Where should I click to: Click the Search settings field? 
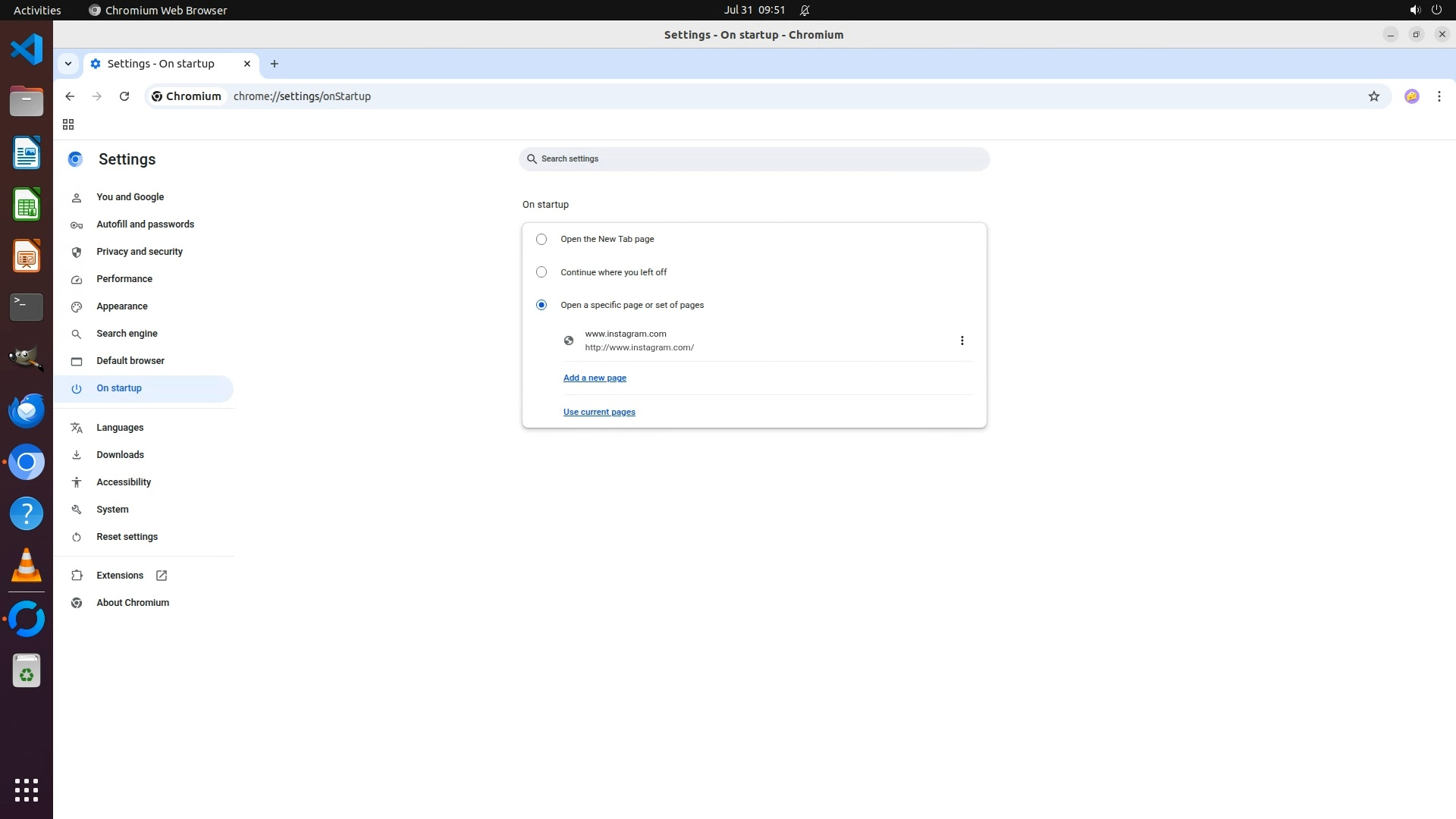click(754, 159)
